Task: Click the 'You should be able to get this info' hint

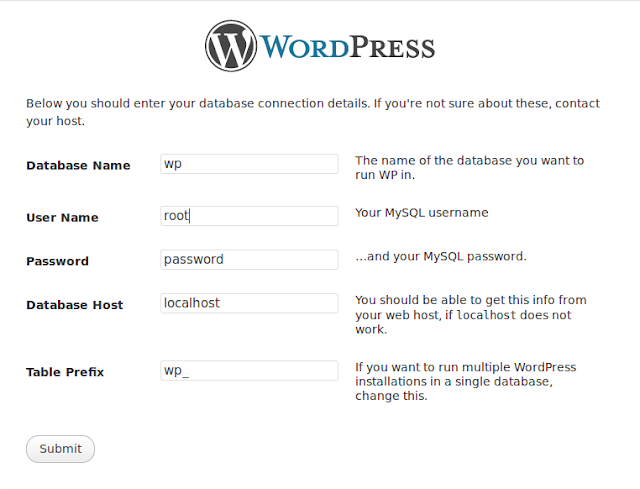Action: tap(471, 315)
